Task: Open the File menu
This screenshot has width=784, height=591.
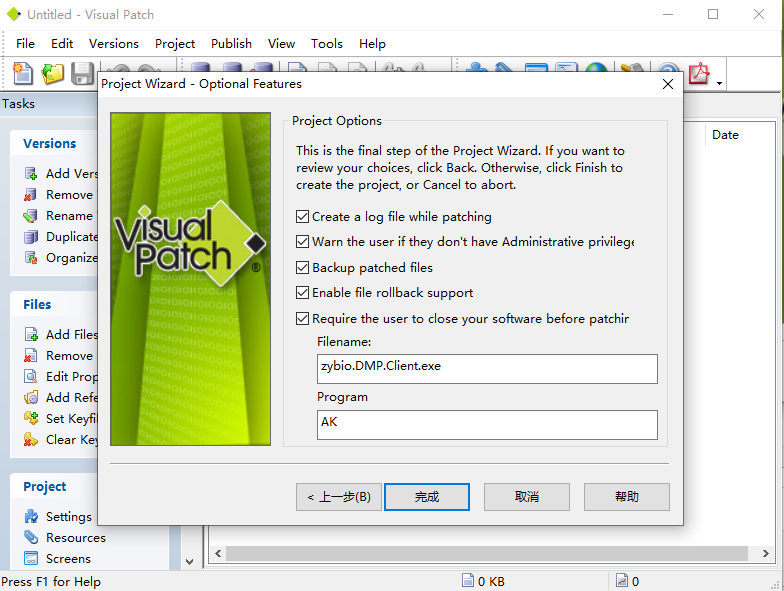Action: [25, 44]
